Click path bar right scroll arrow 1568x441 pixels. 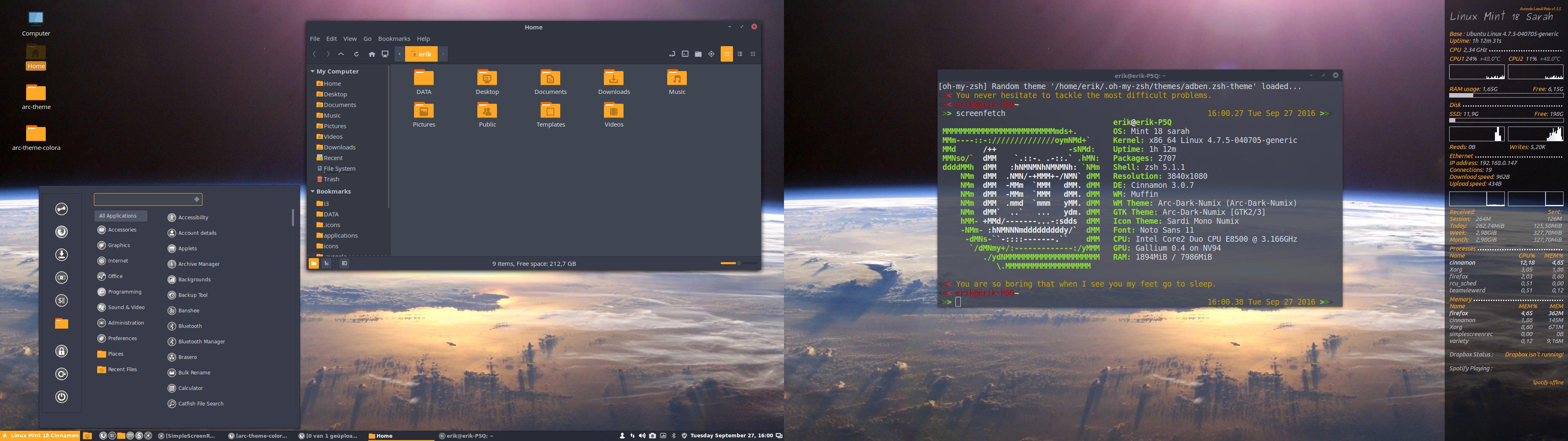[443, 54]
